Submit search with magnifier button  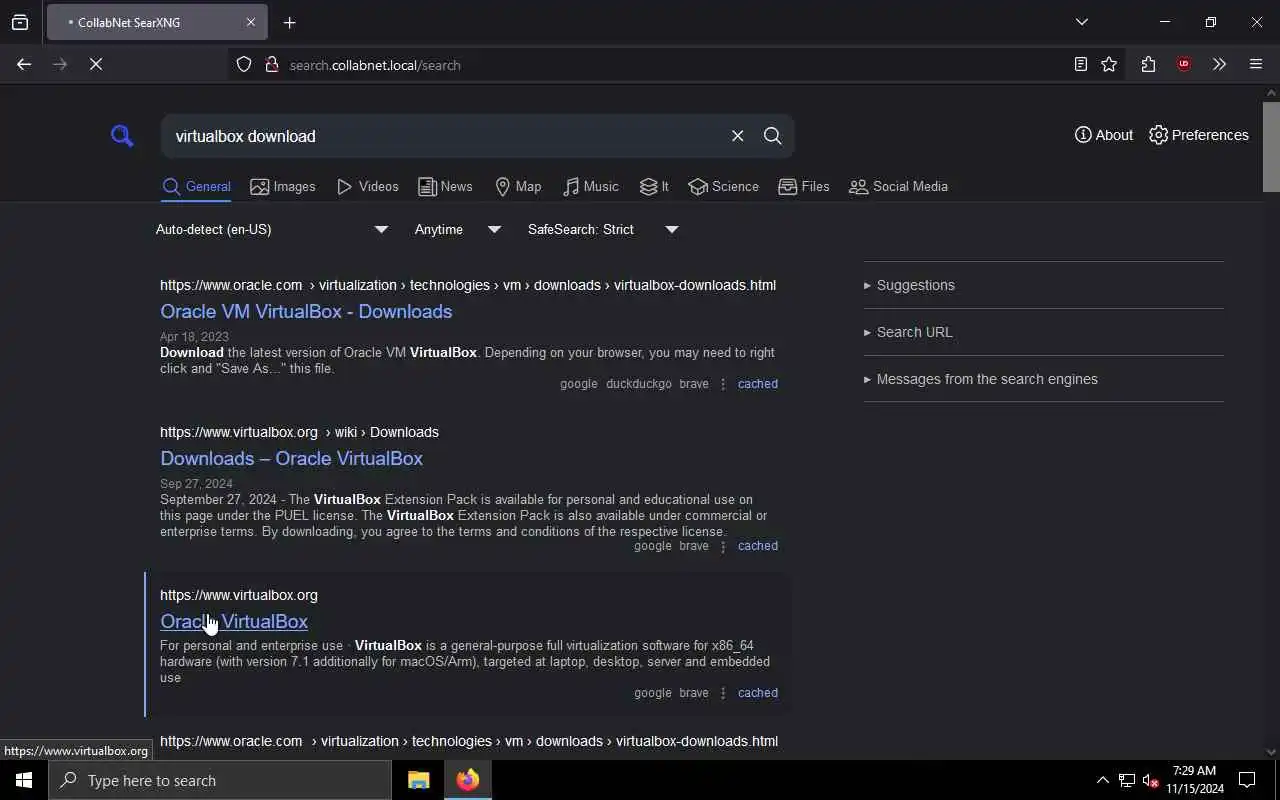point(773,136)
